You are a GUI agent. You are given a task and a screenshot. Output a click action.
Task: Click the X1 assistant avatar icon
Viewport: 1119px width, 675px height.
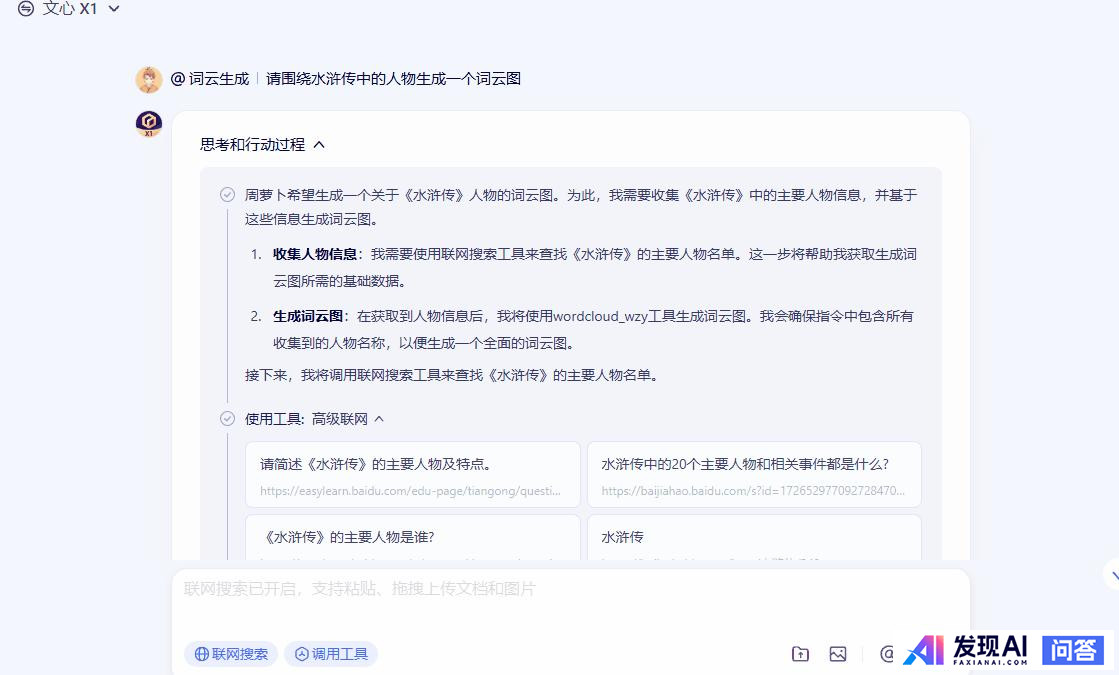click(149, 124)
